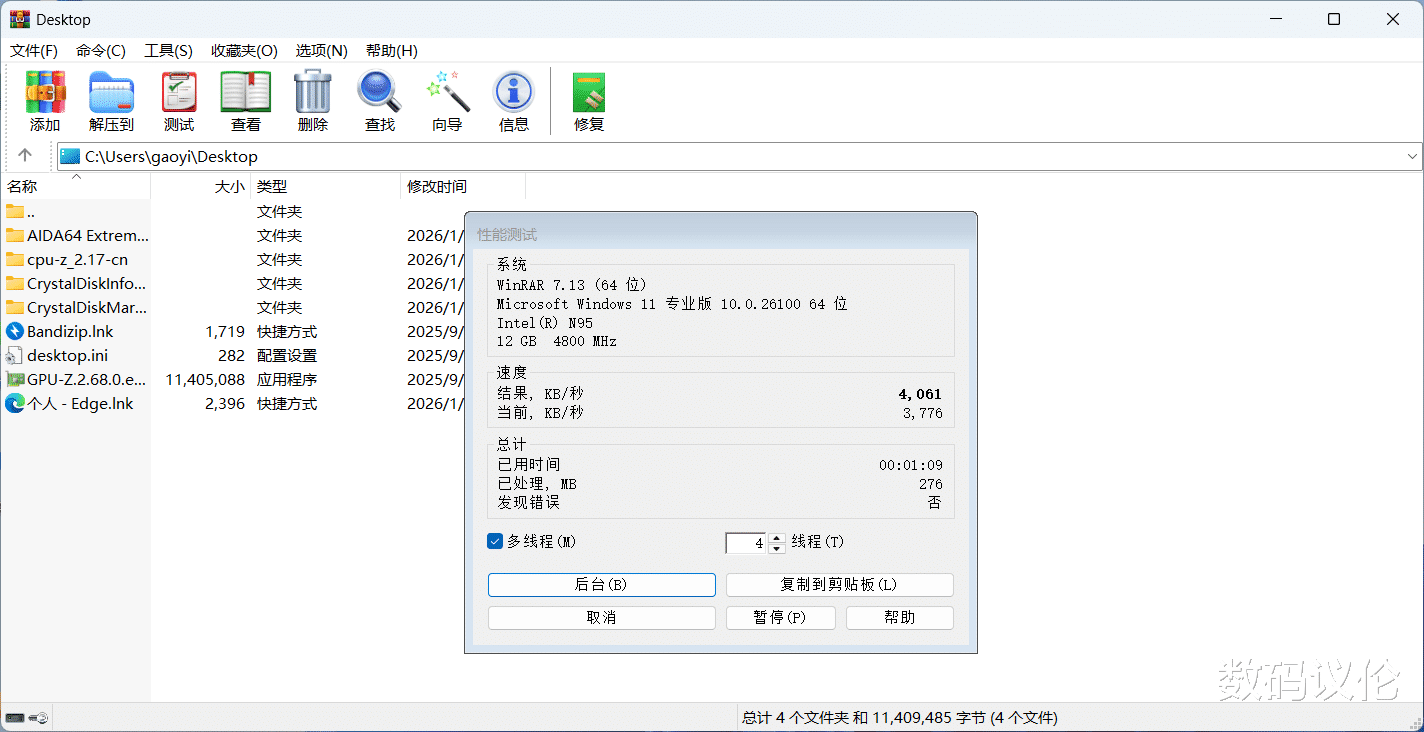Select the 个人 - Edge.lnk shortcut icon
Viewport: 1424px width, 732px height.
tap(14, 403)
